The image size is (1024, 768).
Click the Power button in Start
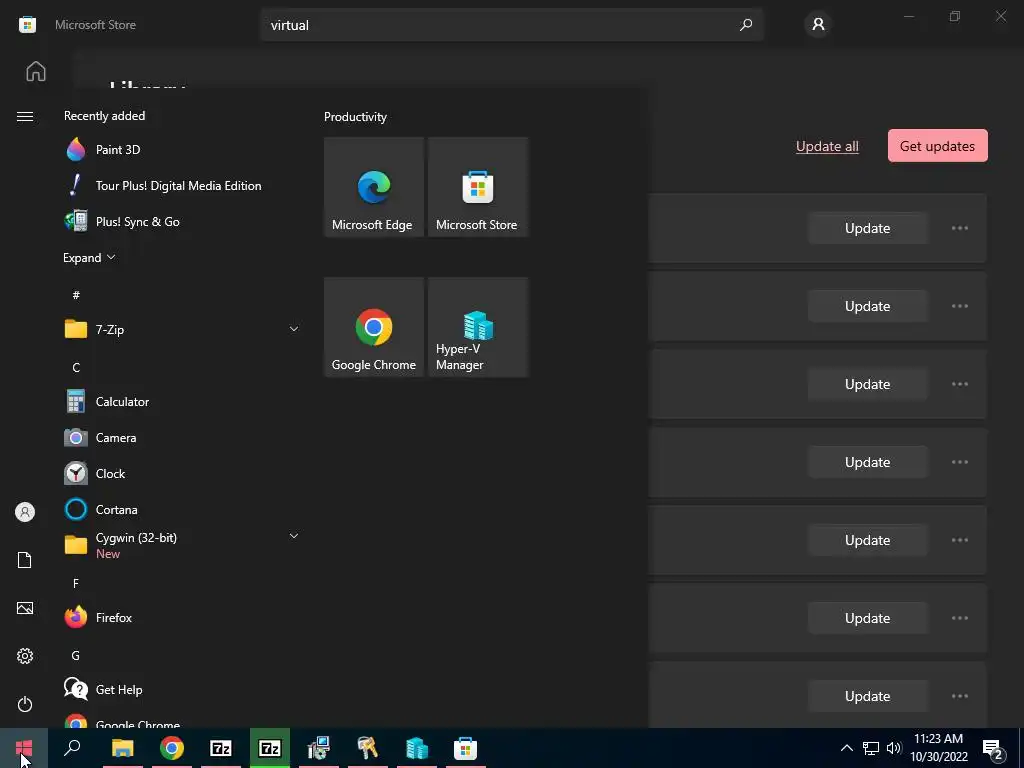pyautogui.click(x=25, y=704)
